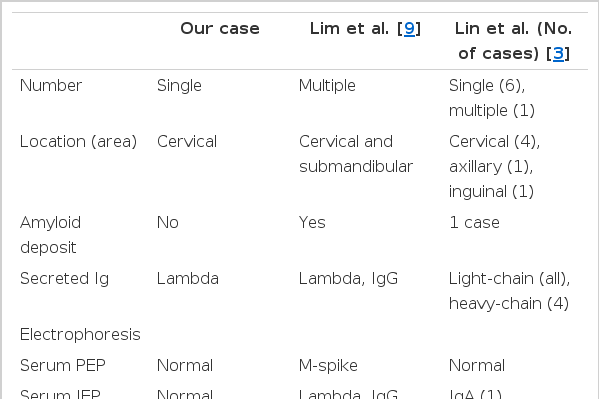Viewport: 599px width, 399px height.
Task: Select the 'Electrophoresis' section label
Action: 80,335
